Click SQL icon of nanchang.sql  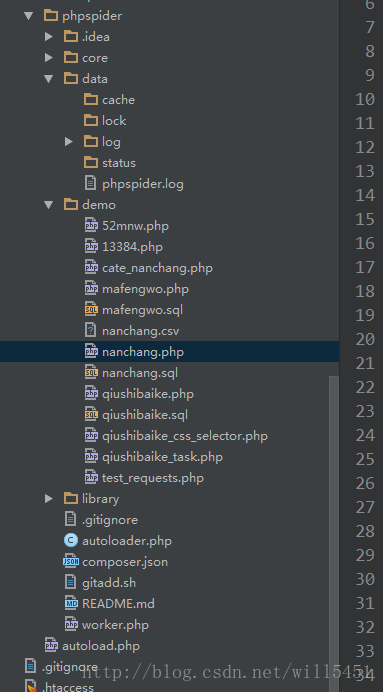[91, 373]
